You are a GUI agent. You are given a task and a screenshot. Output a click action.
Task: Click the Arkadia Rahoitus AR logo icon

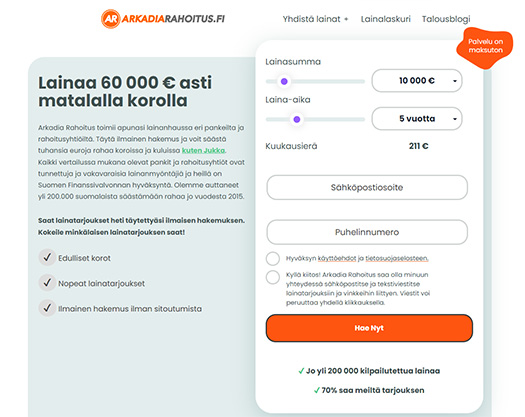pos(110,19)
